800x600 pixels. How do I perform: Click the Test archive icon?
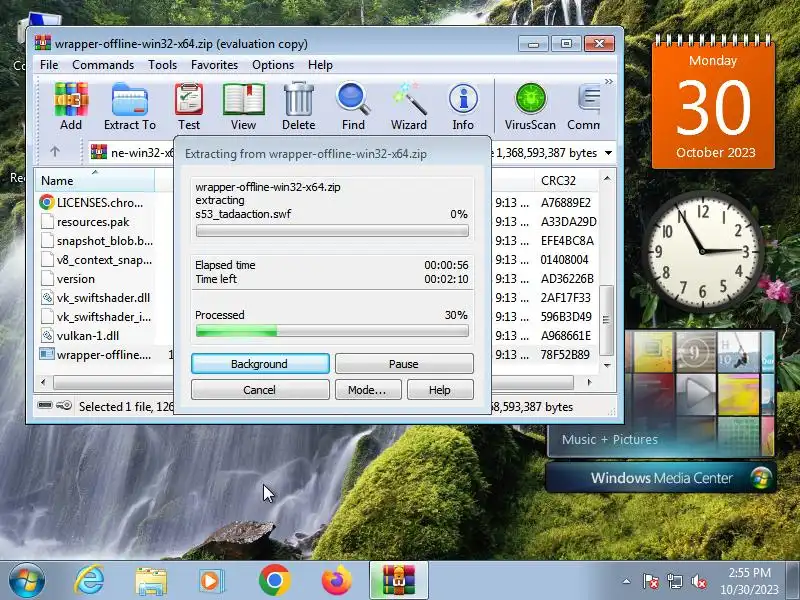click(189, 106)
